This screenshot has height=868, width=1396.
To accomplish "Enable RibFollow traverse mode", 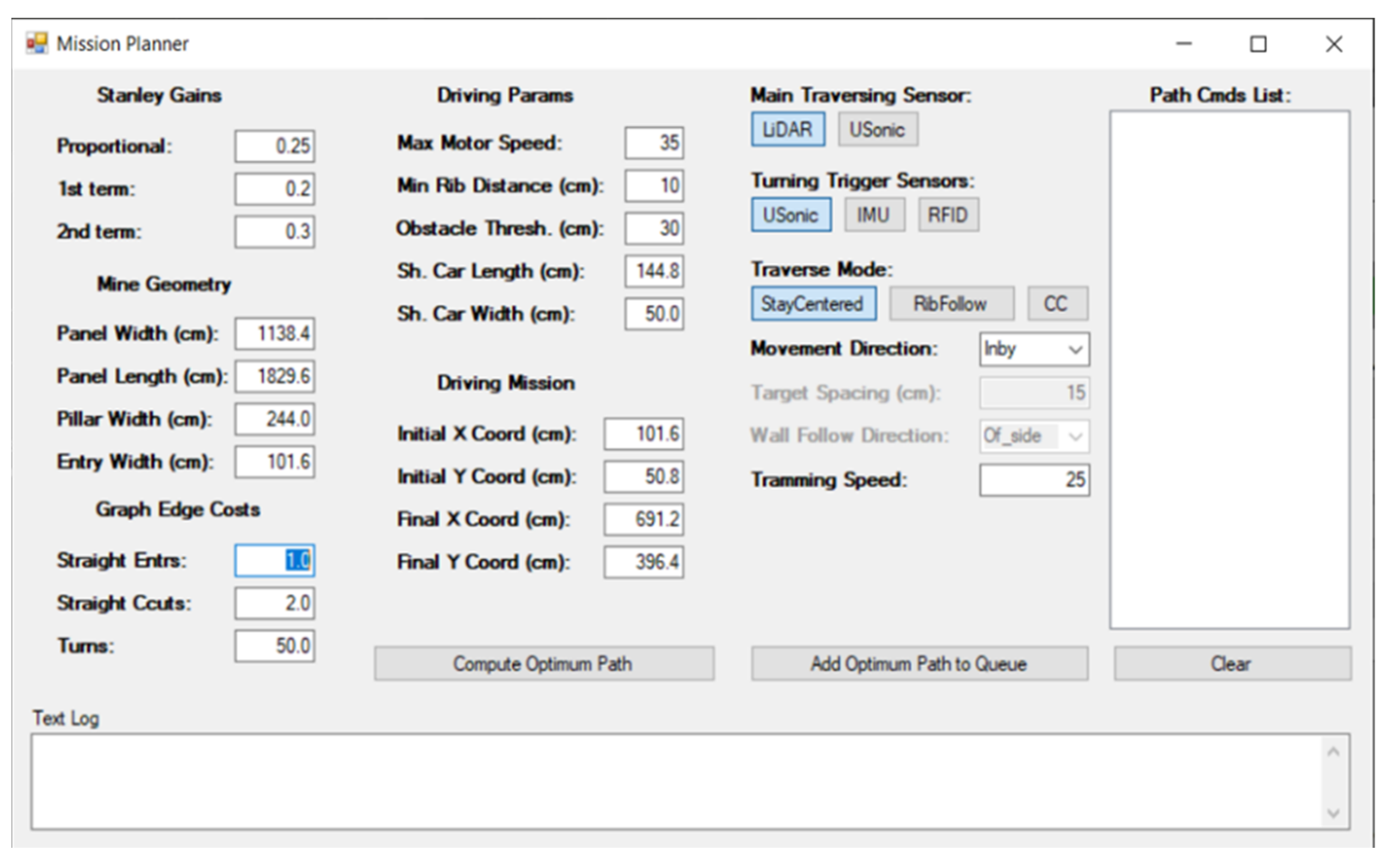I will 951,303.
